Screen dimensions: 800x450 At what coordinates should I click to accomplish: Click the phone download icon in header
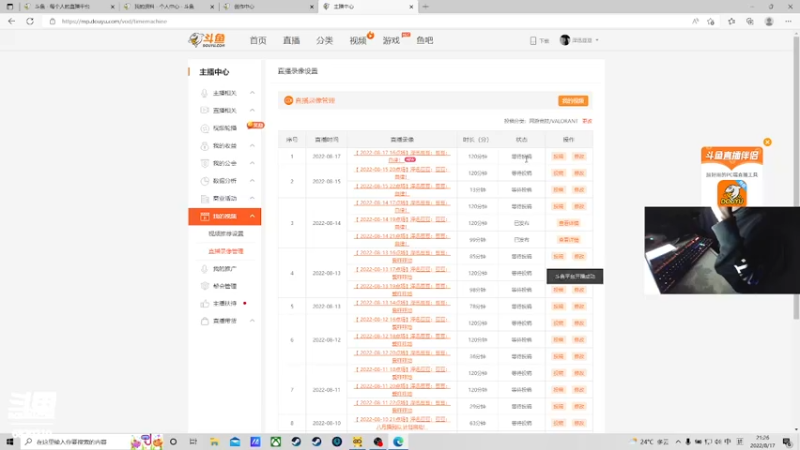[533, 40]
